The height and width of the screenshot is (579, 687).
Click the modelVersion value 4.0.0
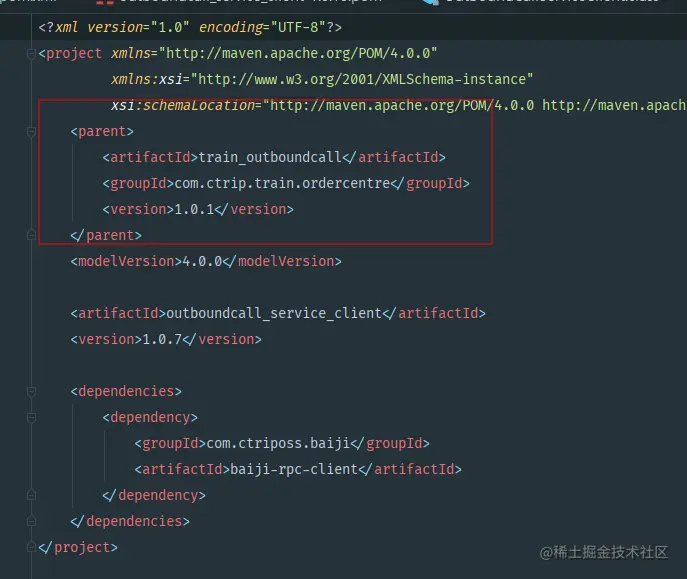pos(202,261)
